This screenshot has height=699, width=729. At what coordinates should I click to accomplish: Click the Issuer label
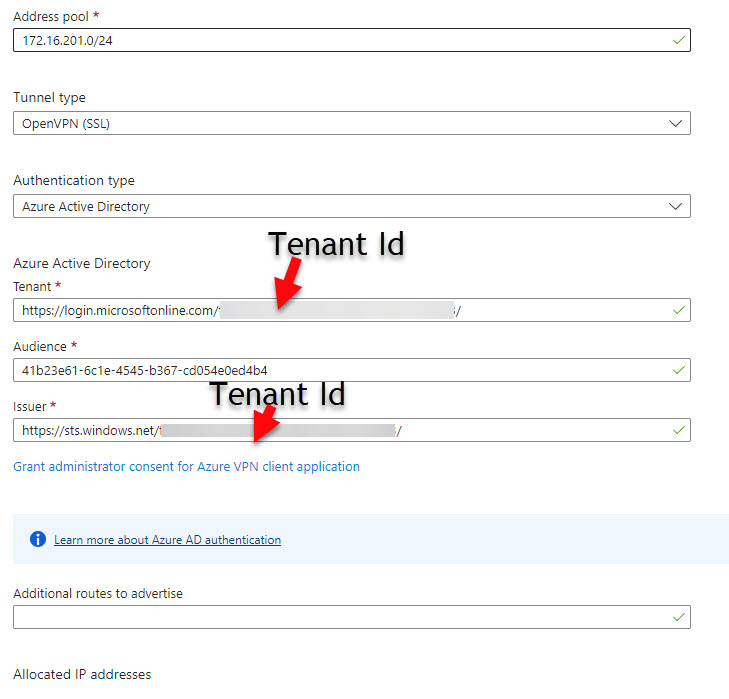point(30,406)
